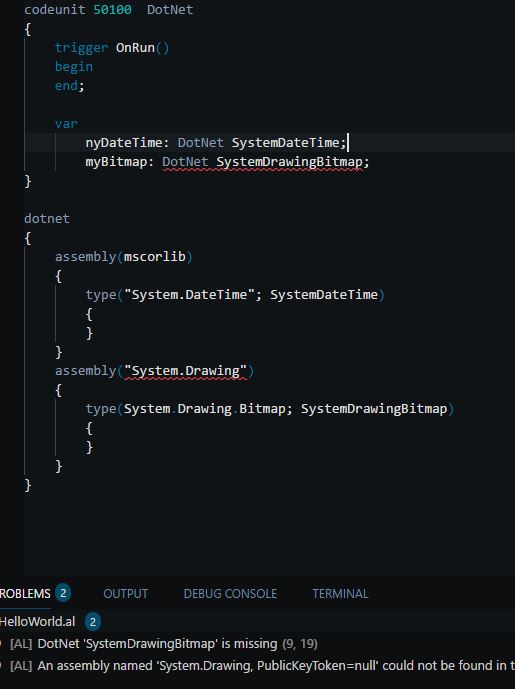Click the end keyword

[x=66, y=86]
